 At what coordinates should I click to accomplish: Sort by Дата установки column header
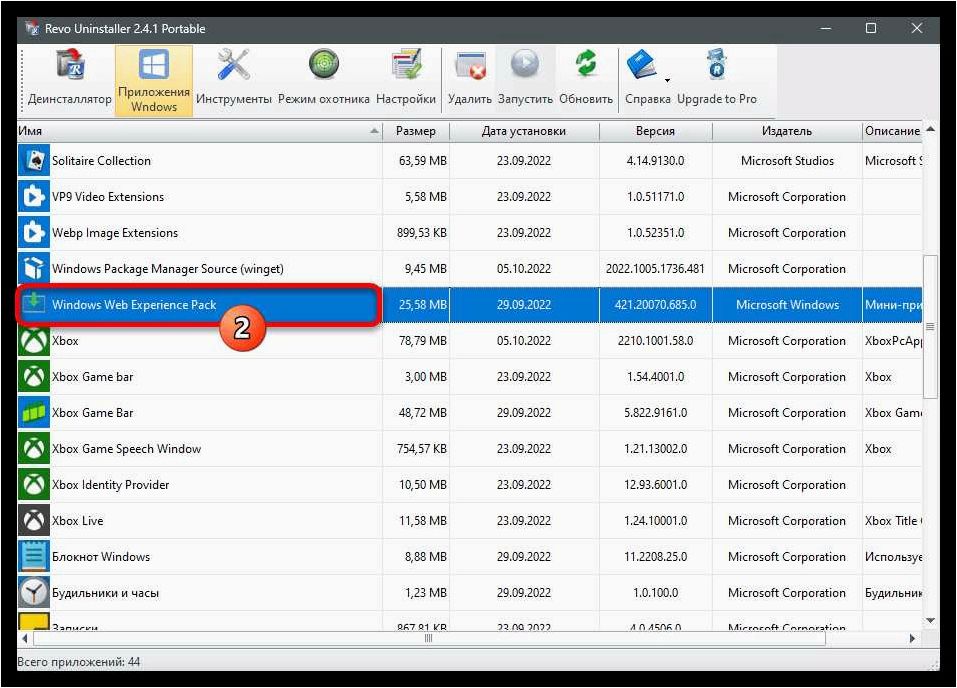(x=524, y=131)
